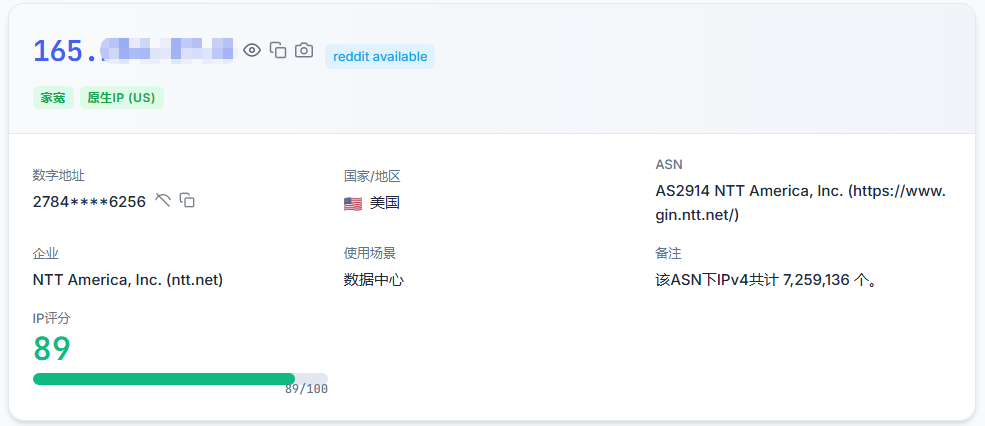Click the IP评分 label
Image resolution: width=985 pixels, height=426 pixels.
[x=52, y=318]
